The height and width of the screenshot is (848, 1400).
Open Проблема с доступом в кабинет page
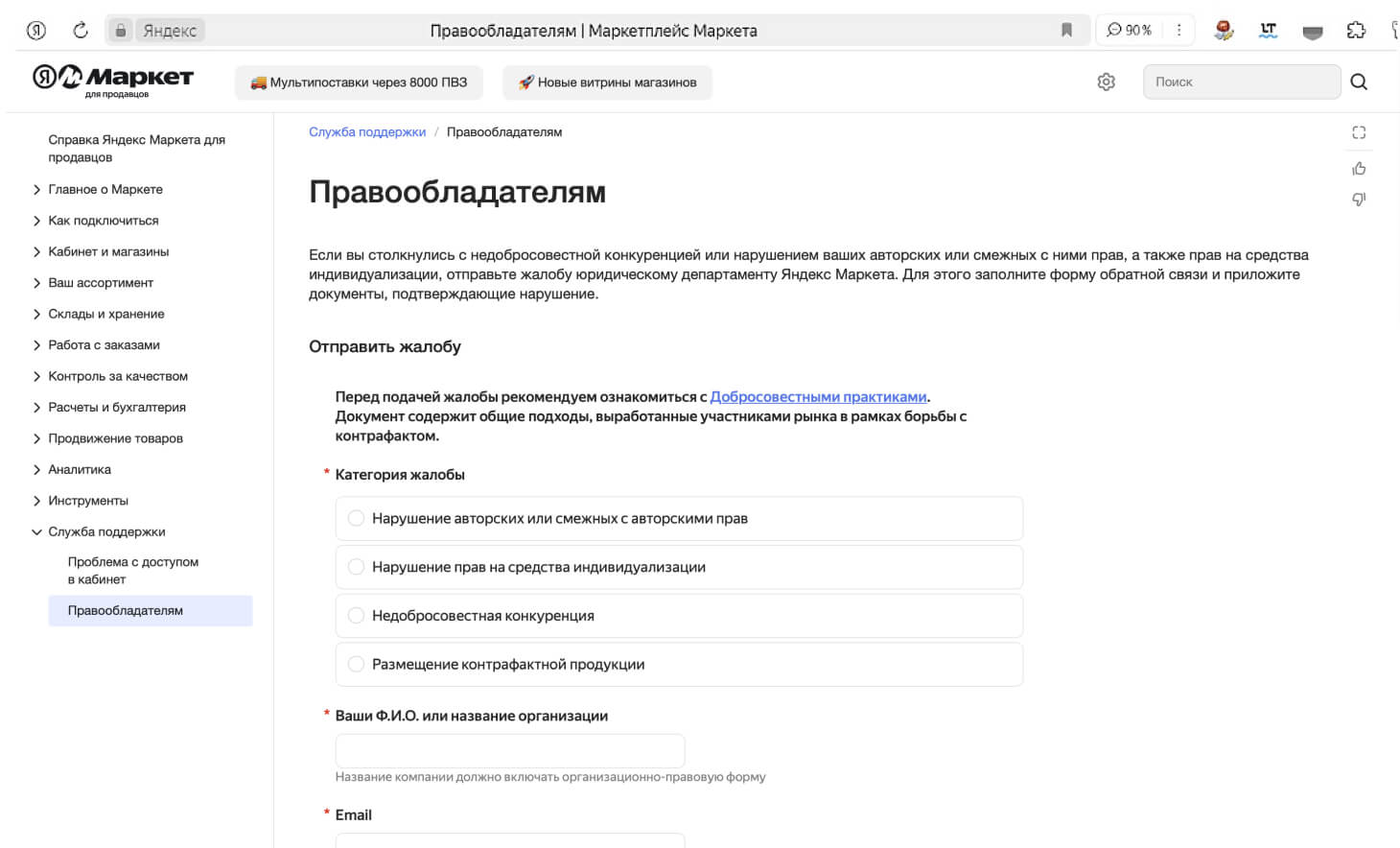[133, 571]
